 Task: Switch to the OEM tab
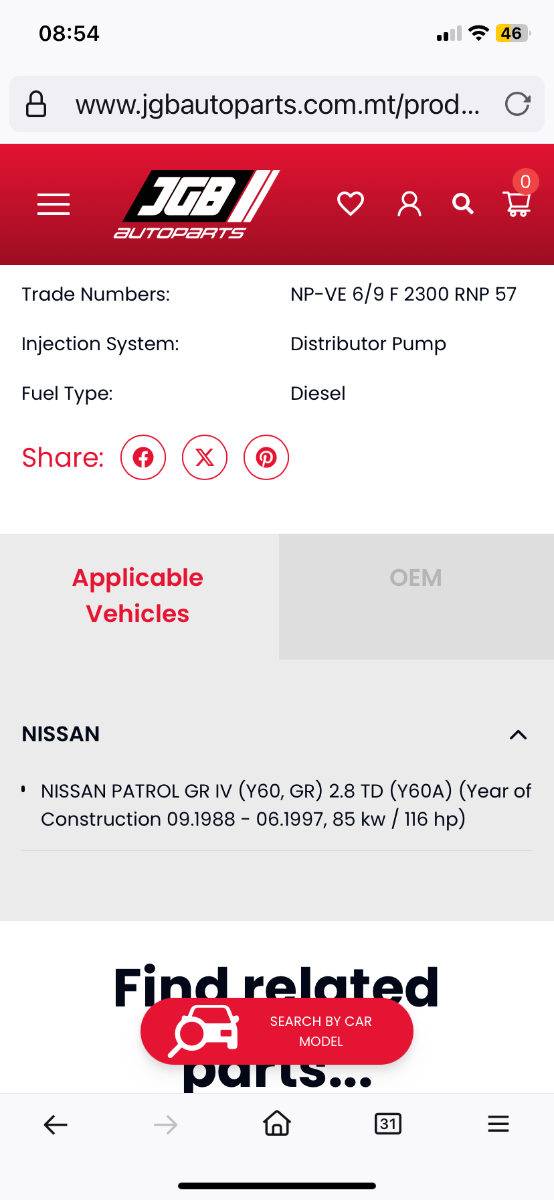pos(416,578)
